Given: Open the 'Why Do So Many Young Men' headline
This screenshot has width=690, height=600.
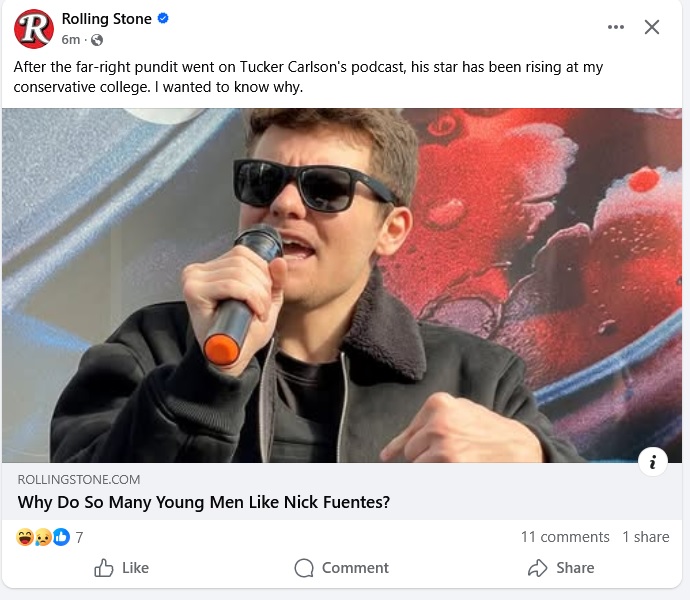Looking at the screenshot, I should click(204, 502).
